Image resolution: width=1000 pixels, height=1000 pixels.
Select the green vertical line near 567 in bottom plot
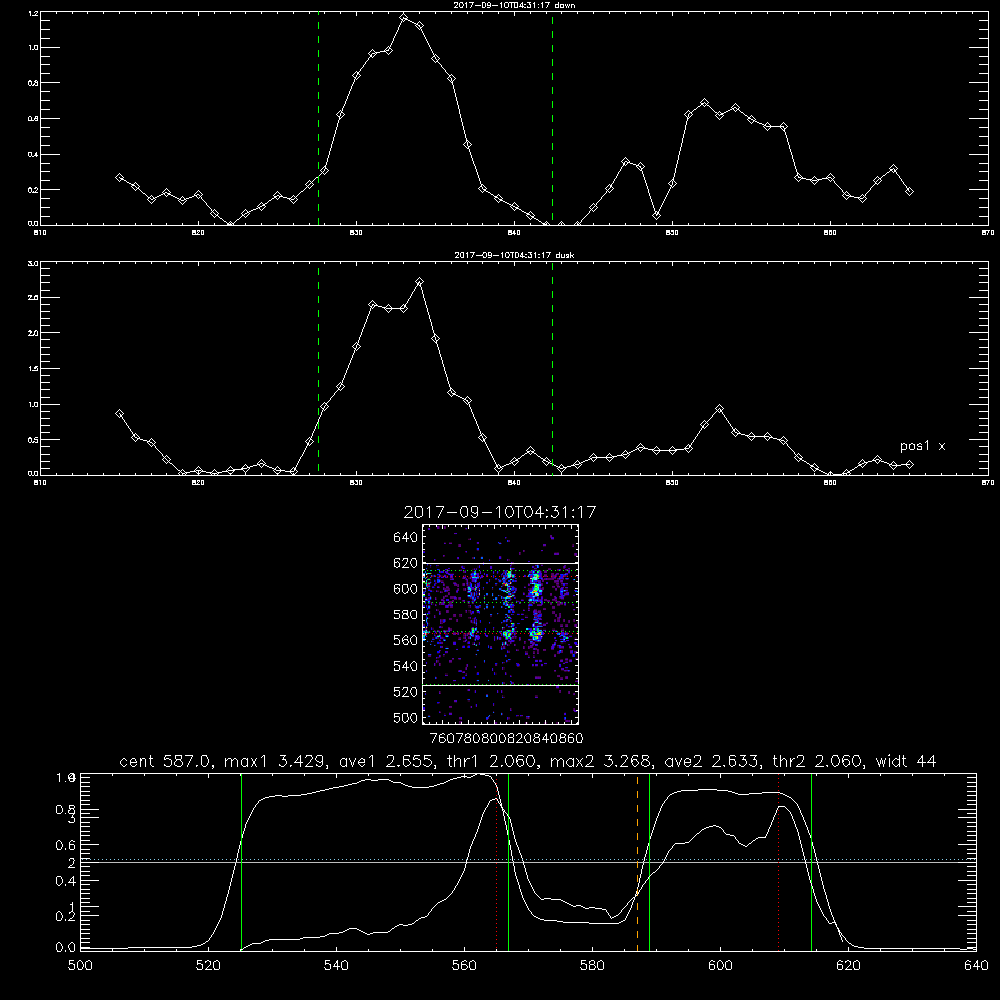(x=508, y=862)
